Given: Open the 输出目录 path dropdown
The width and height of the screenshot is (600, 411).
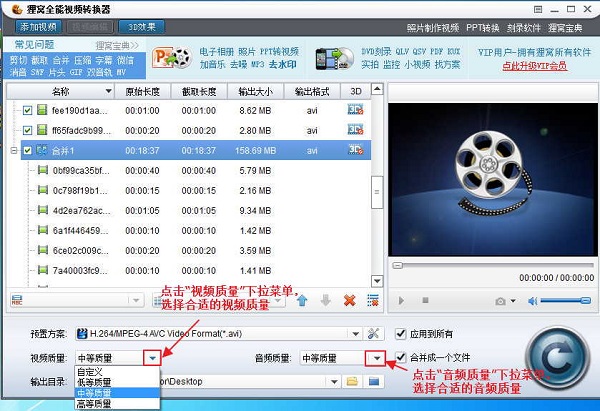Looking at the screenshot, I should (x=334, y=382).
